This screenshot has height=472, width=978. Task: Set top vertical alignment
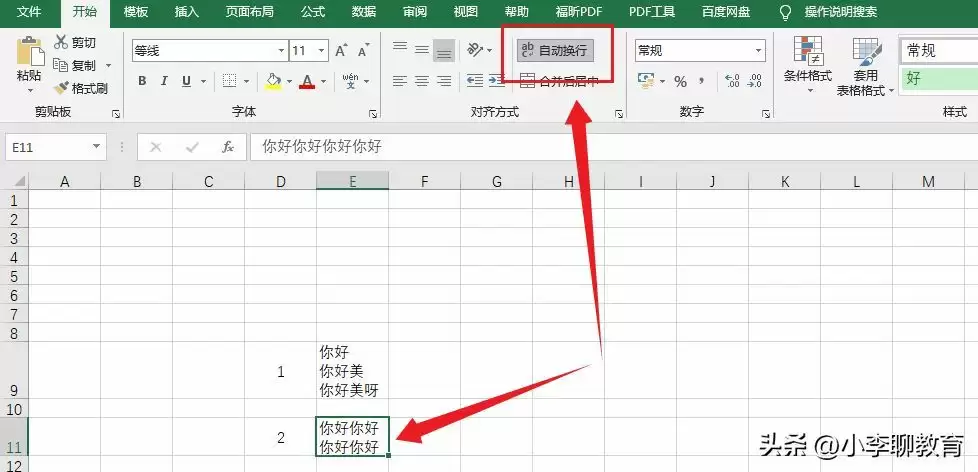pos(400,49)
